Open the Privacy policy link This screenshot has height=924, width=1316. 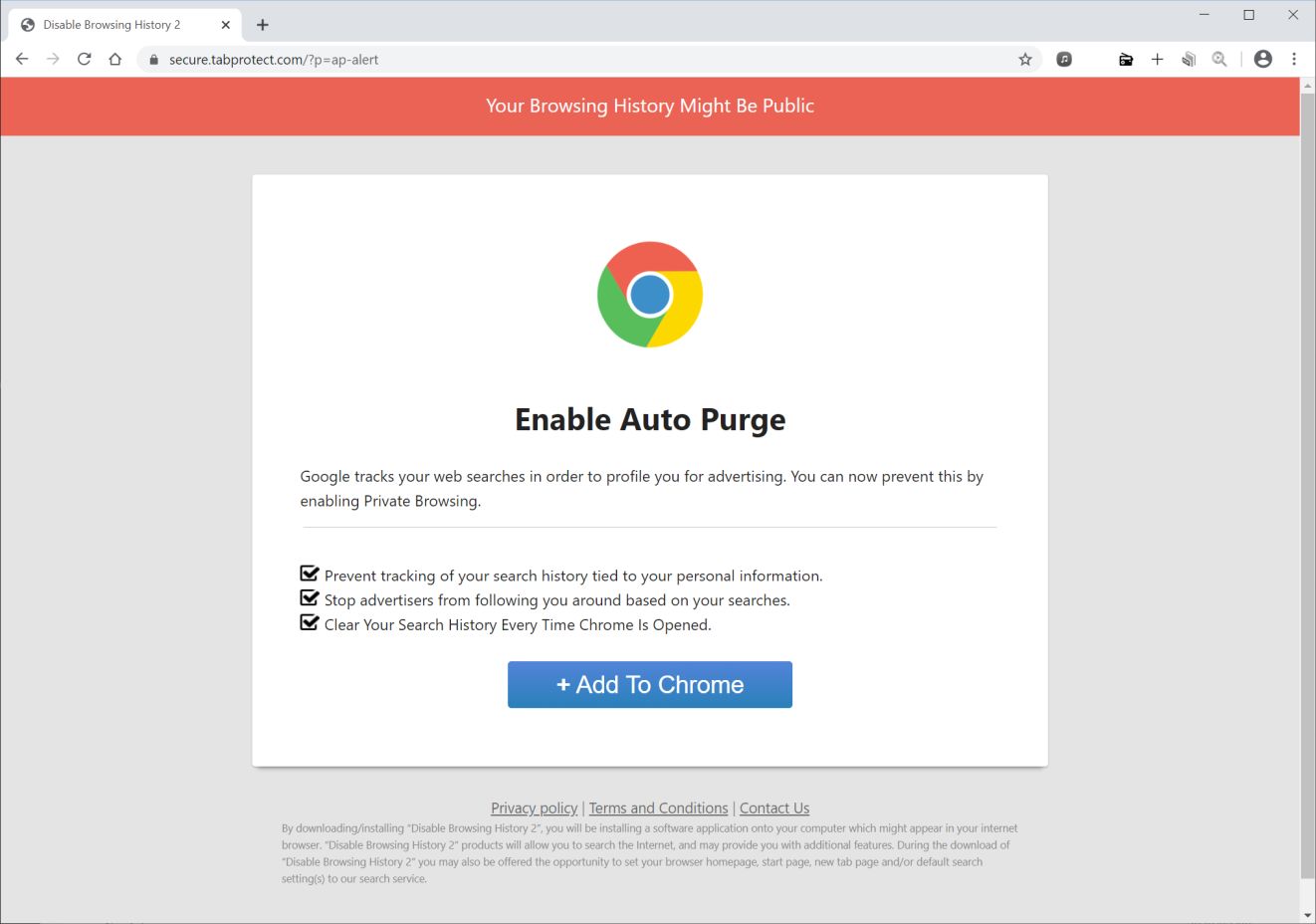click(534, 808)
